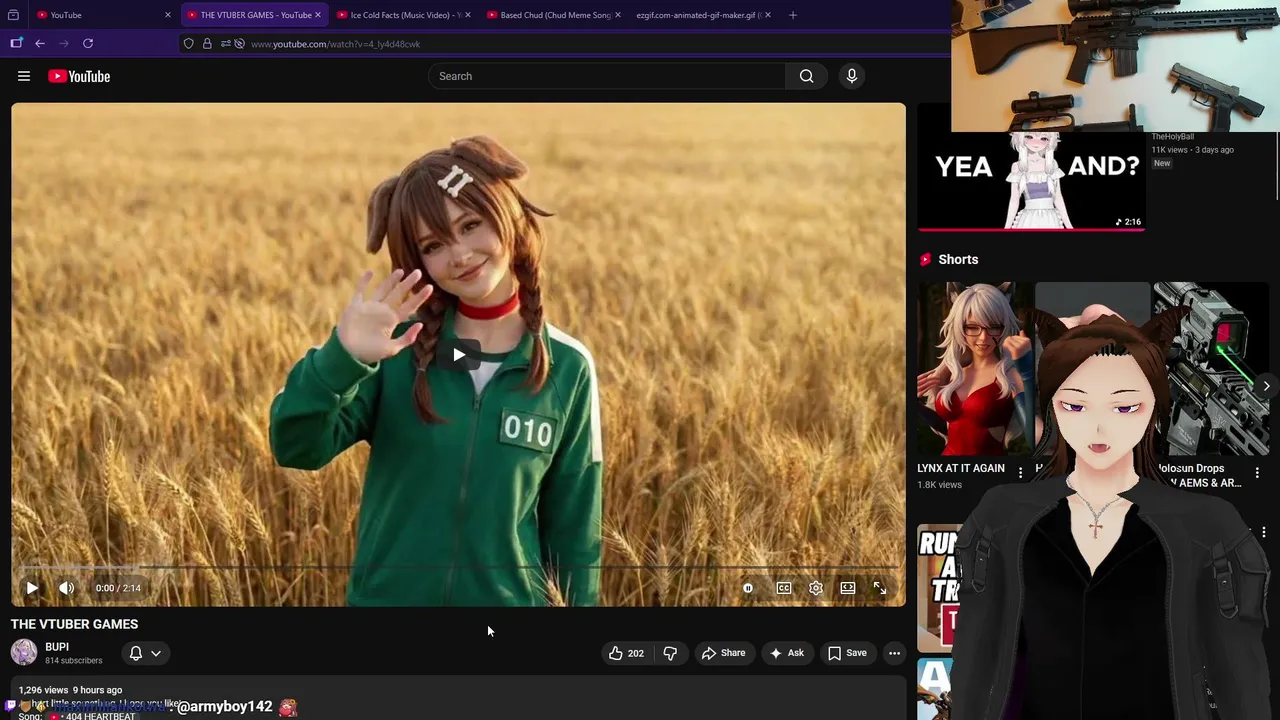This screenshot has height=720, width=1280.
Task: Toggle closed captions (CC) on the player
Action: click(x=784, y=588)
